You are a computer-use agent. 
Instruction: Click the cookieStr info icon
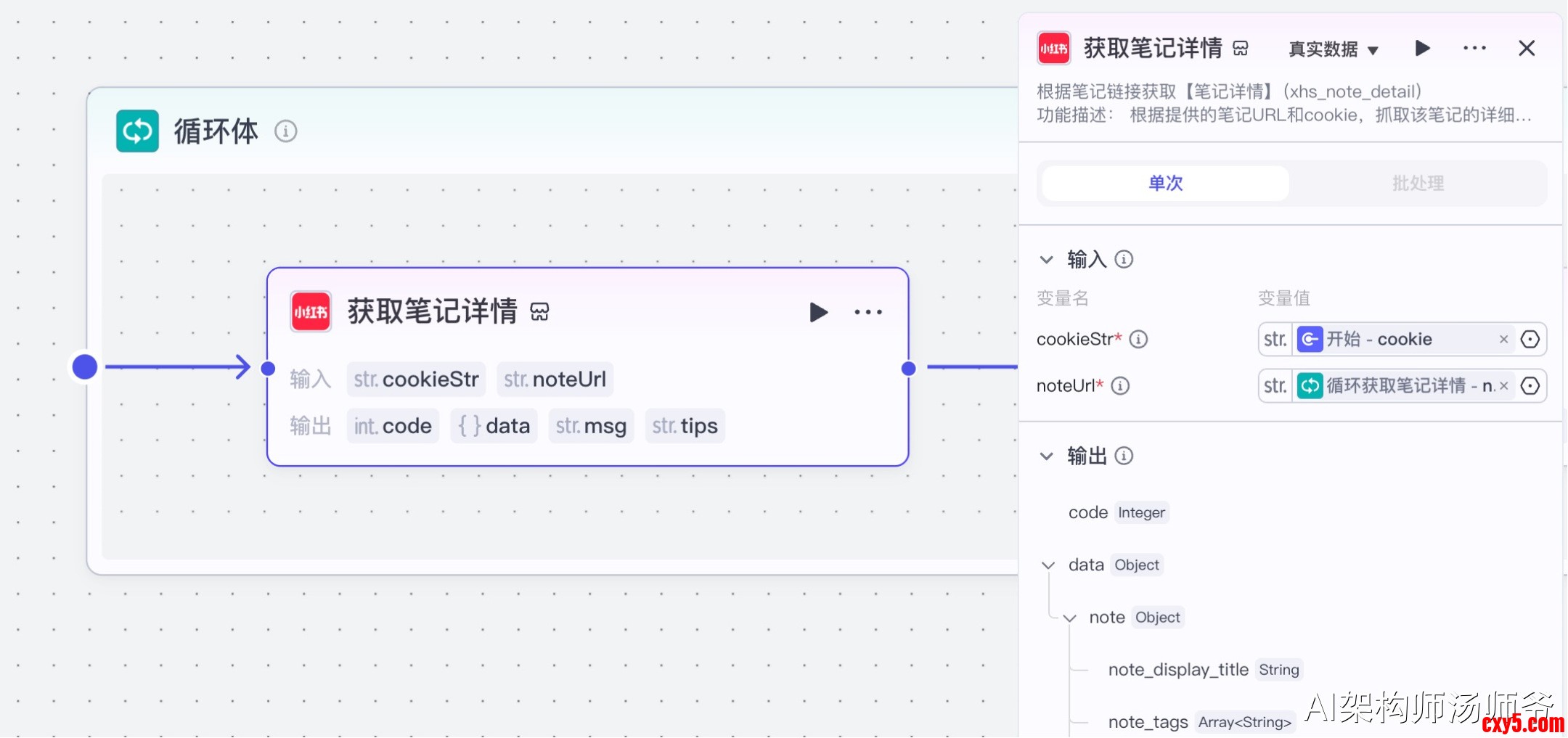[x=1138, y=339]
